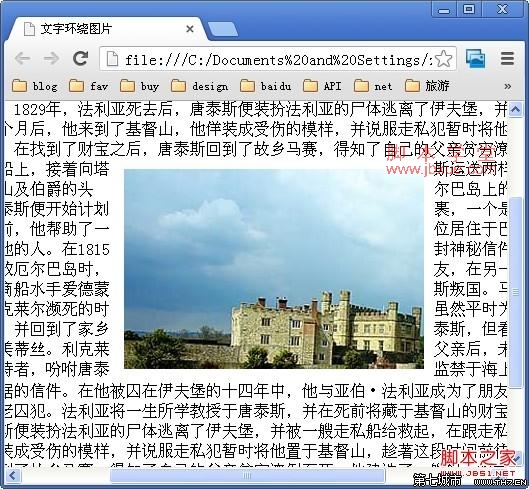Screen dimensions: 529x489
Task: Click the text line starting with 1829年
Action: [x=260, y=109]
